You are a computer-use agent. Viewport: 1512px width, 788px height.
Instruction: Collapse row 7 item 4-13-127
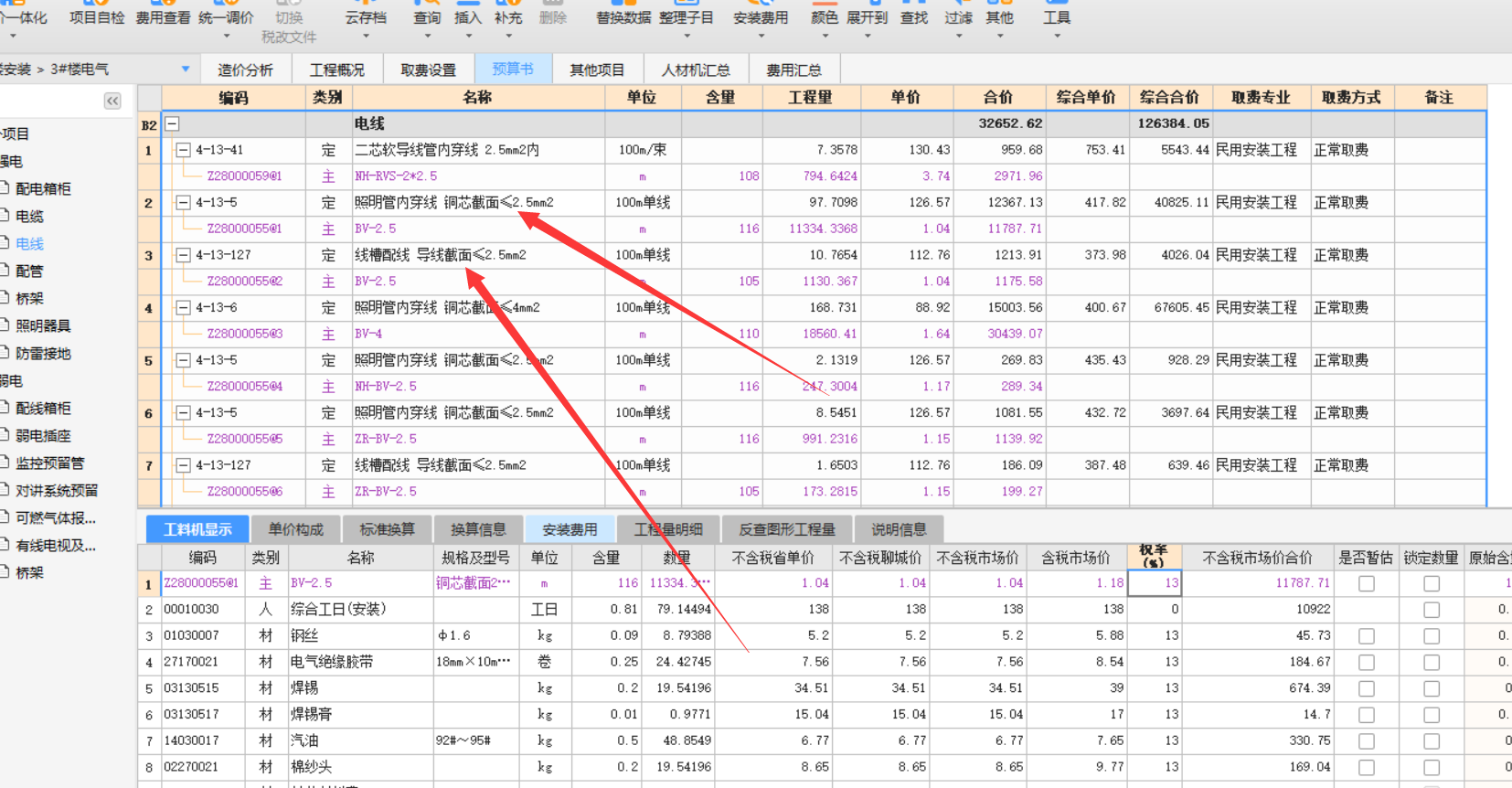pos(183,465)
